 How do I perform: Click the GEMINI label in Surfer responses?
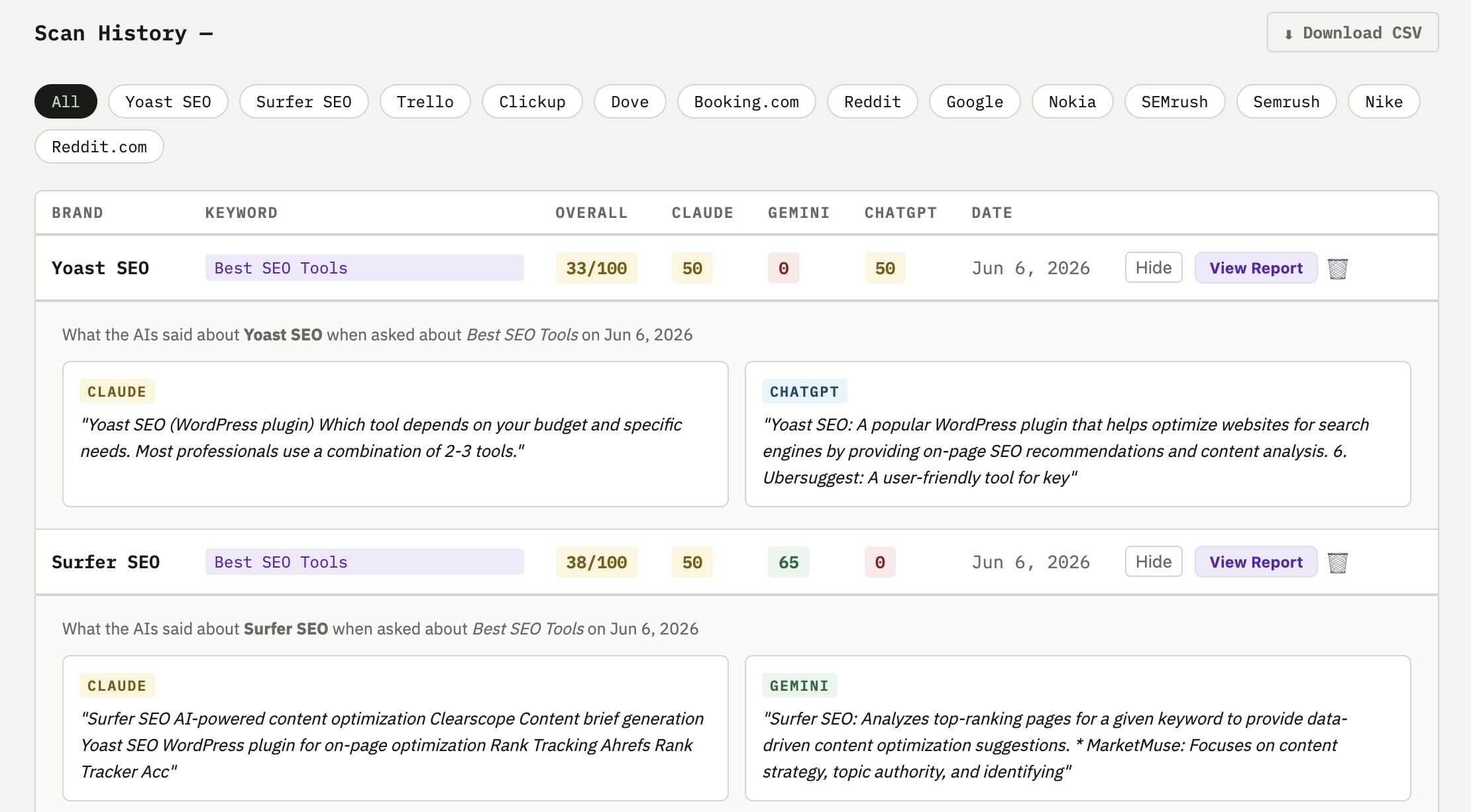click(x=799, y=685)
